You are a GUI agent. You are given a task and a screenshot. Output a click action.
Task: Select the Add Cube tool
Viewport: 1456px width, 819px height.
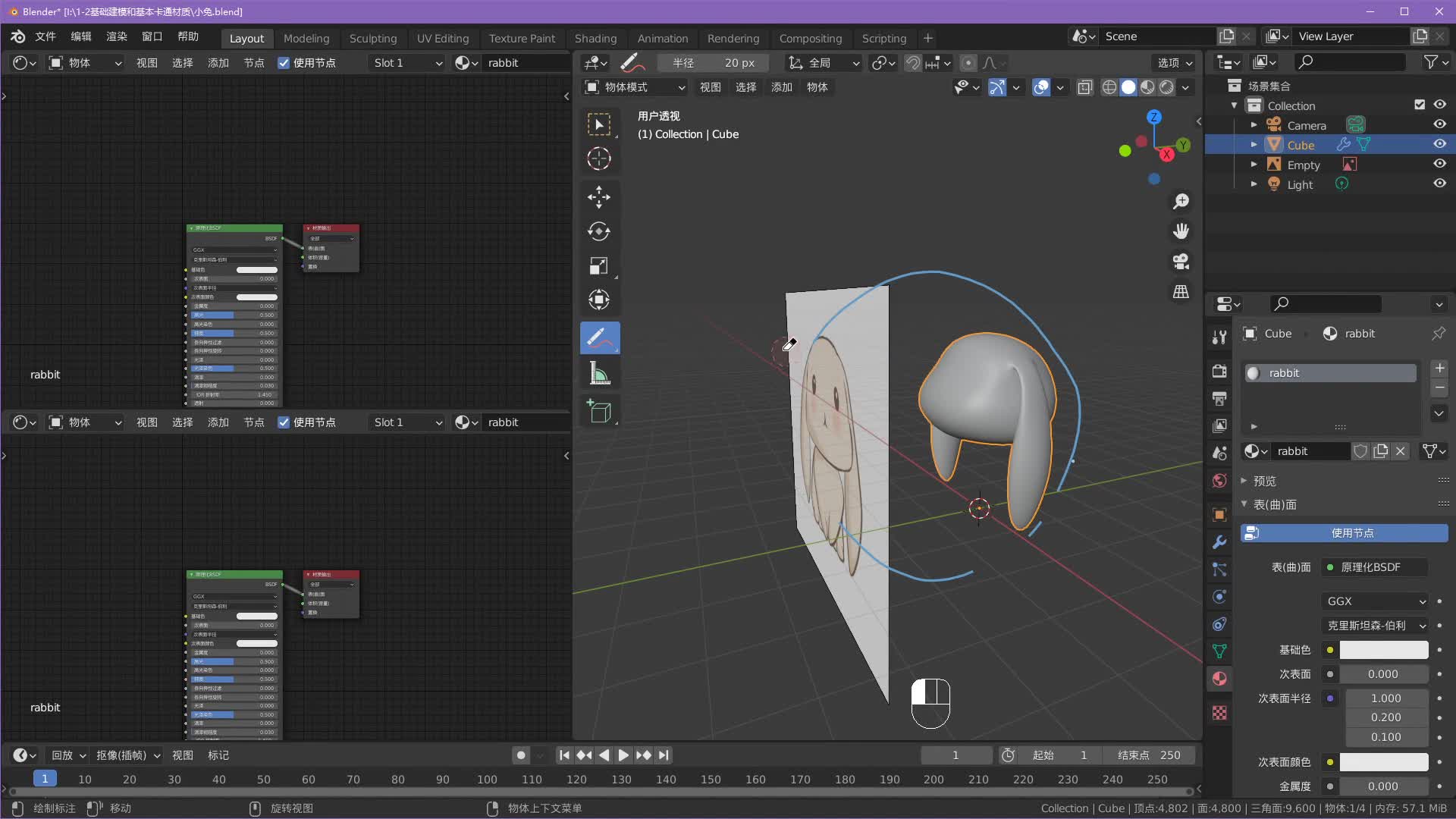[x=599, y=411]
